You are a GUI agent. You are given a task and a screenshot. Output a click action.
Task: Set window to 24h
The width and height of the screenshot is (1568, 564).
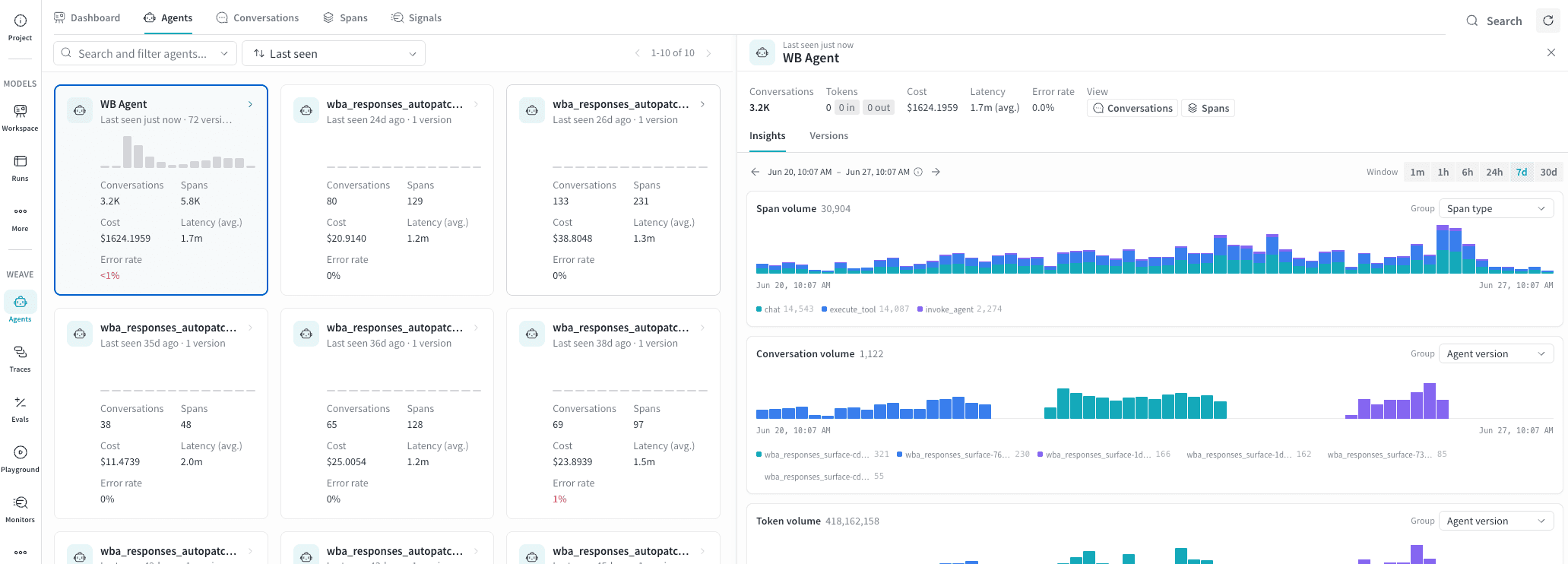click(x=1494, y=172)
